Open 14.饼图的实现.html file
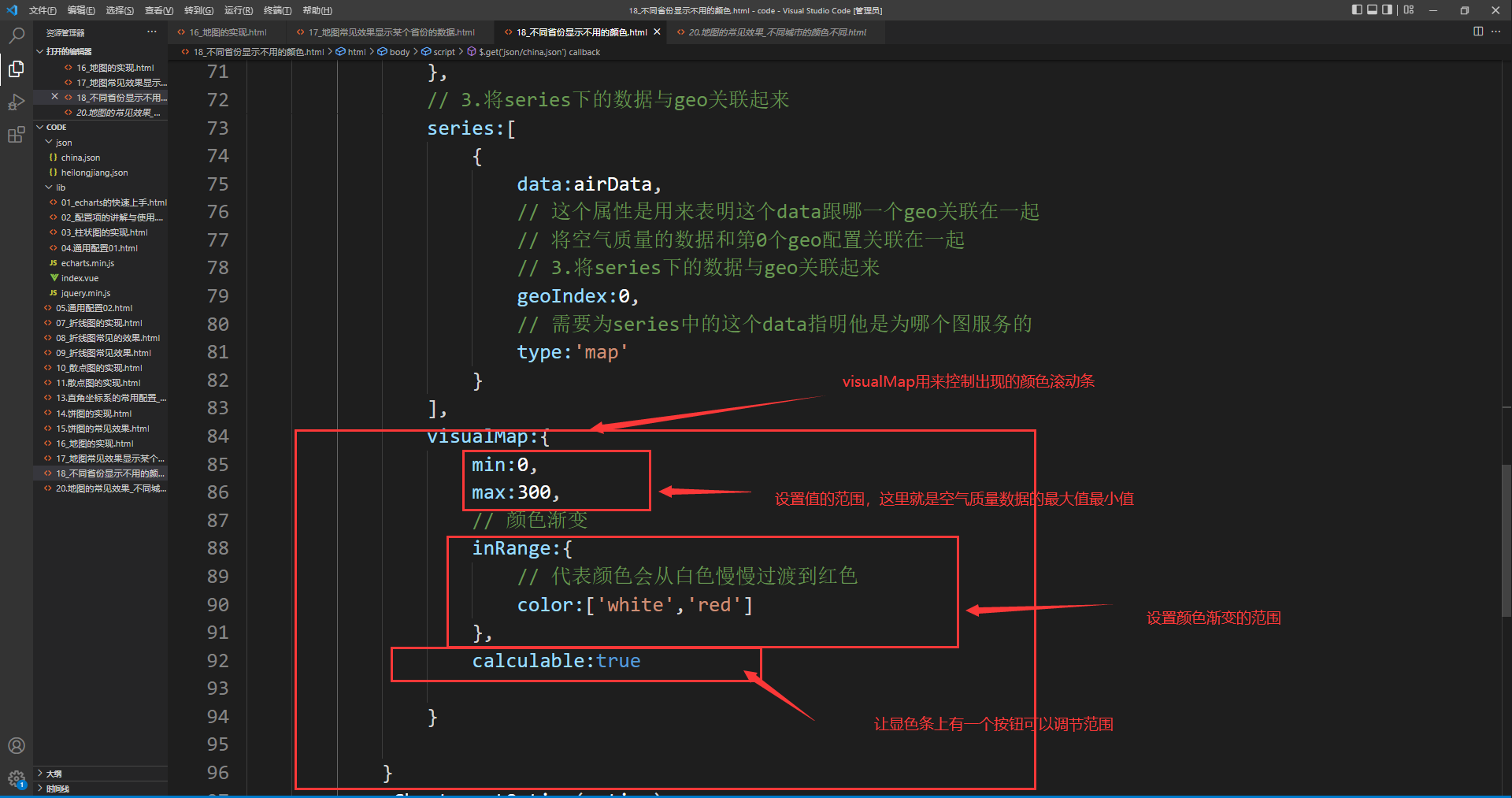 point(94,414)
